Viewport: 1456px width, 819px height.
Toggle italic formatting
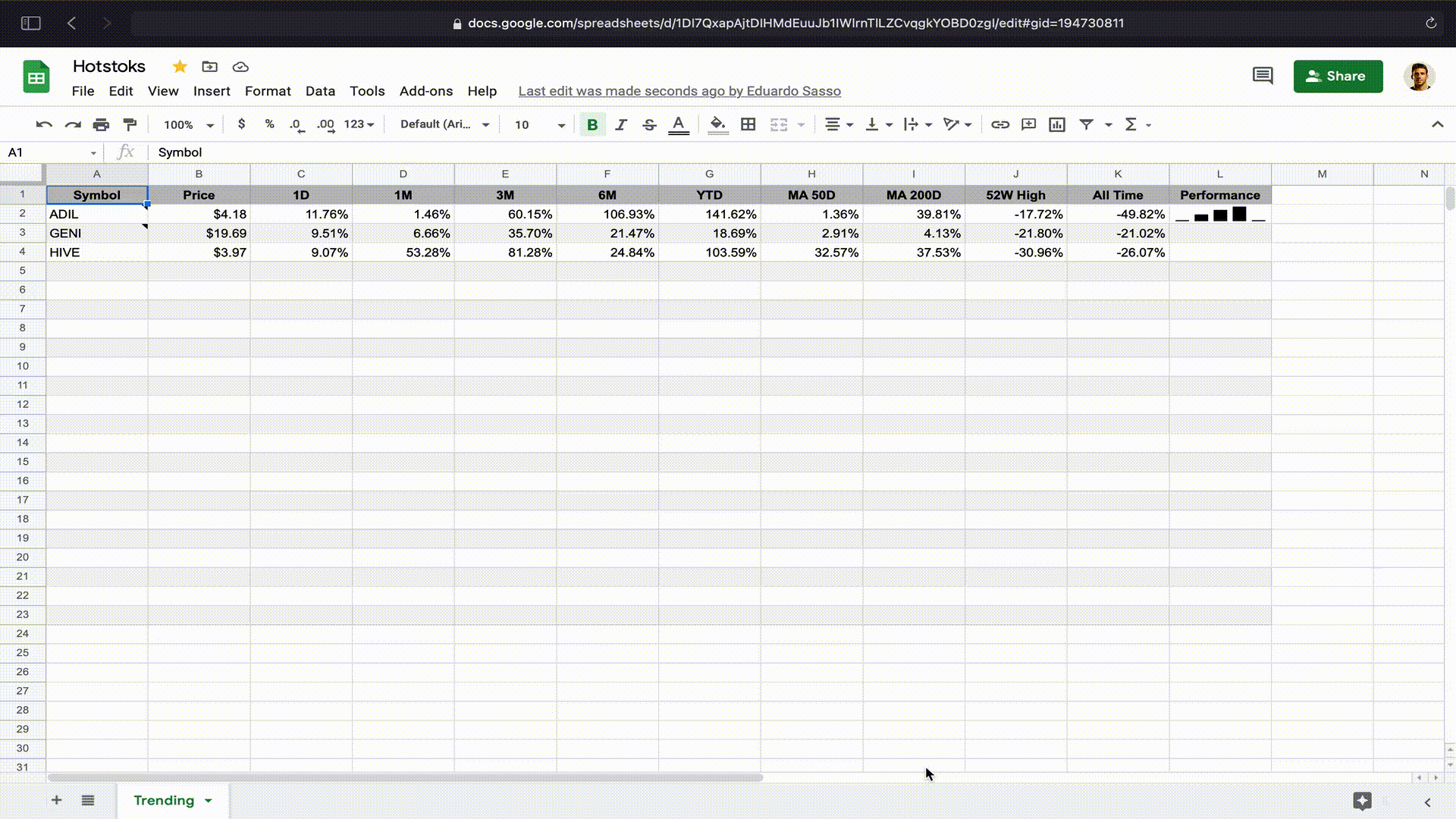coord(621,124)
